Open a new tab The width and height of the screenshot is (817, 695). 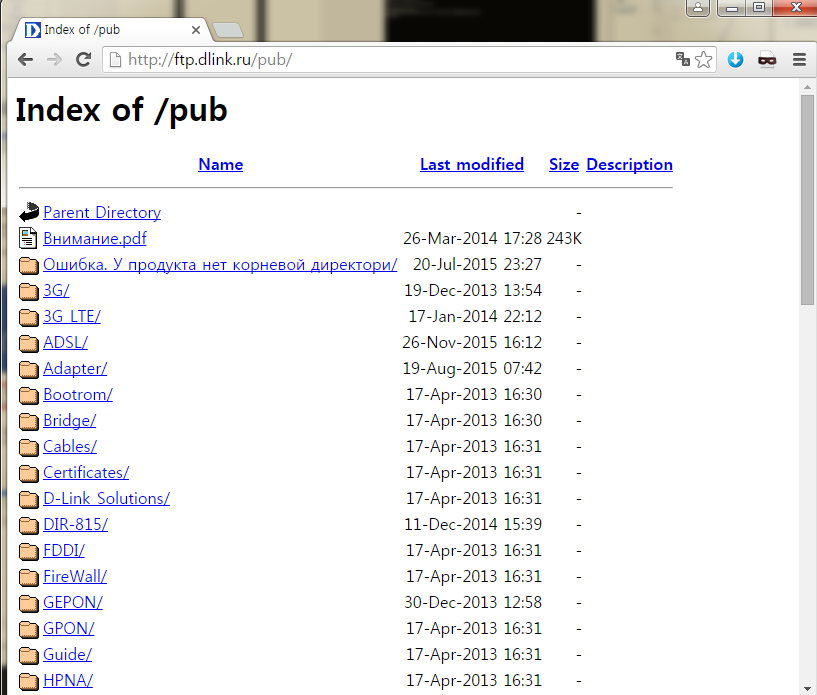tap(227, 31)
